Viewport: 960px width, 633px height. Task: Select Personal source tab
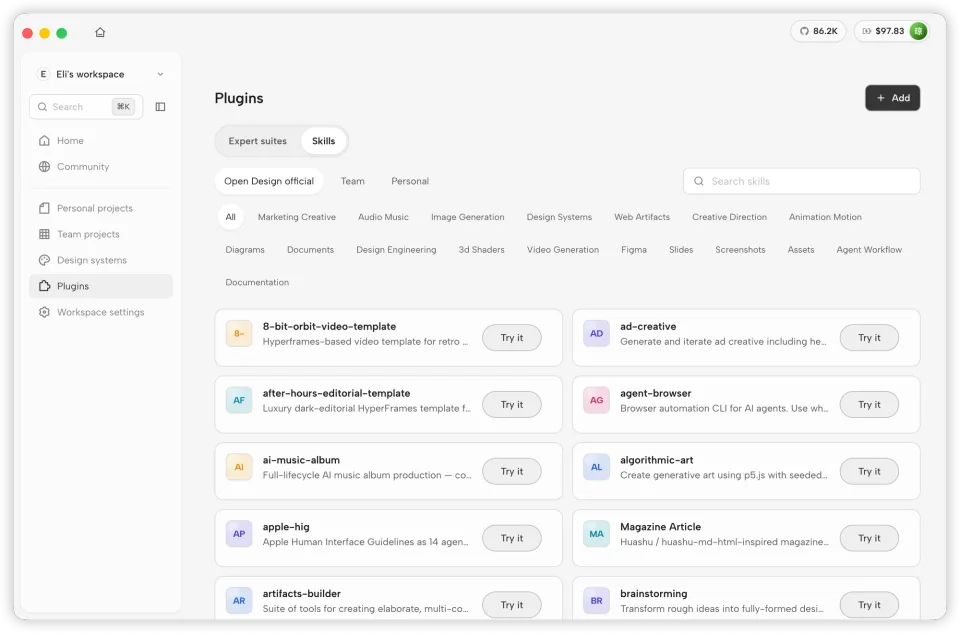coord(410,181)
